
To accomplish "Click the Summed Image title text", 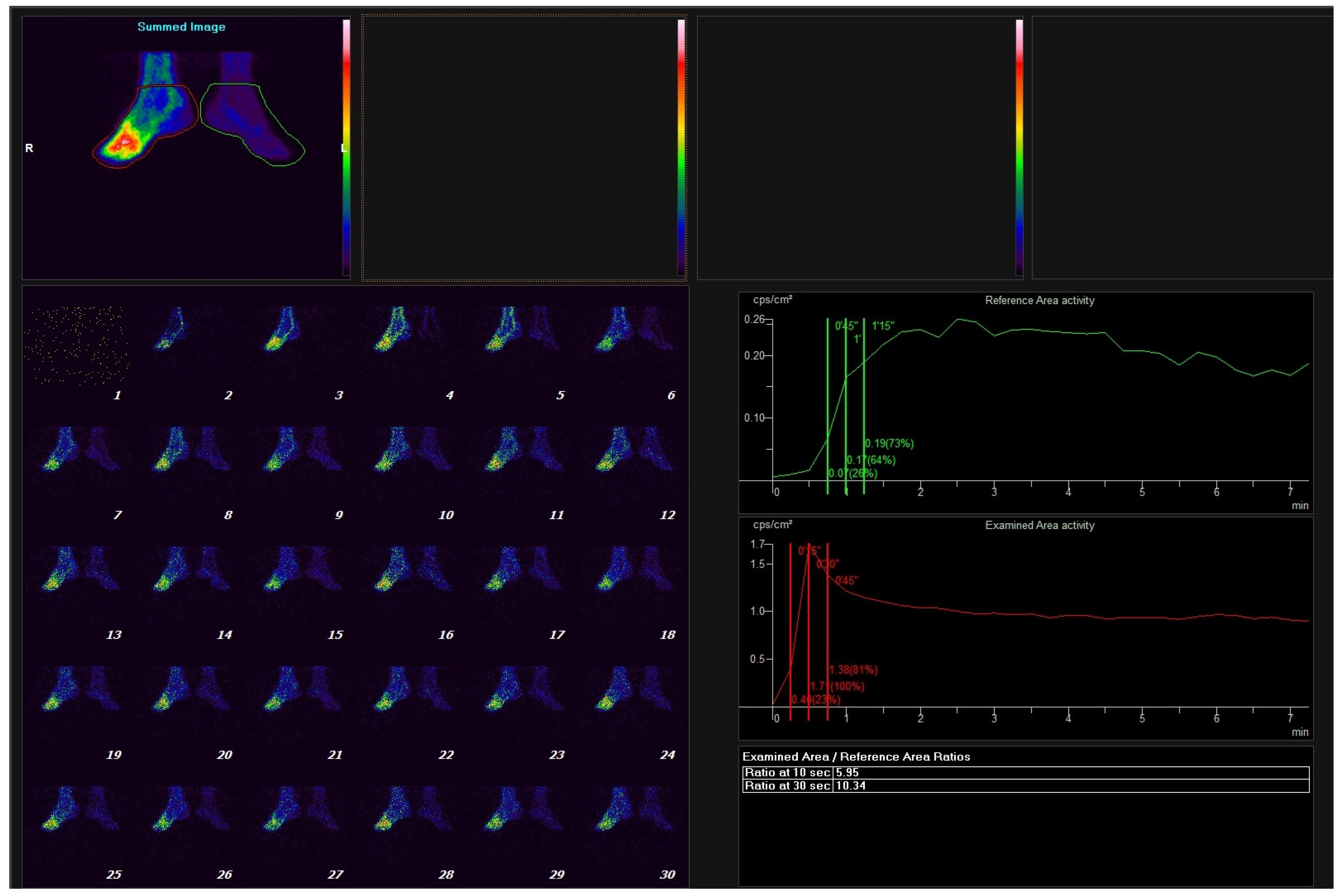I will point(181,27).
